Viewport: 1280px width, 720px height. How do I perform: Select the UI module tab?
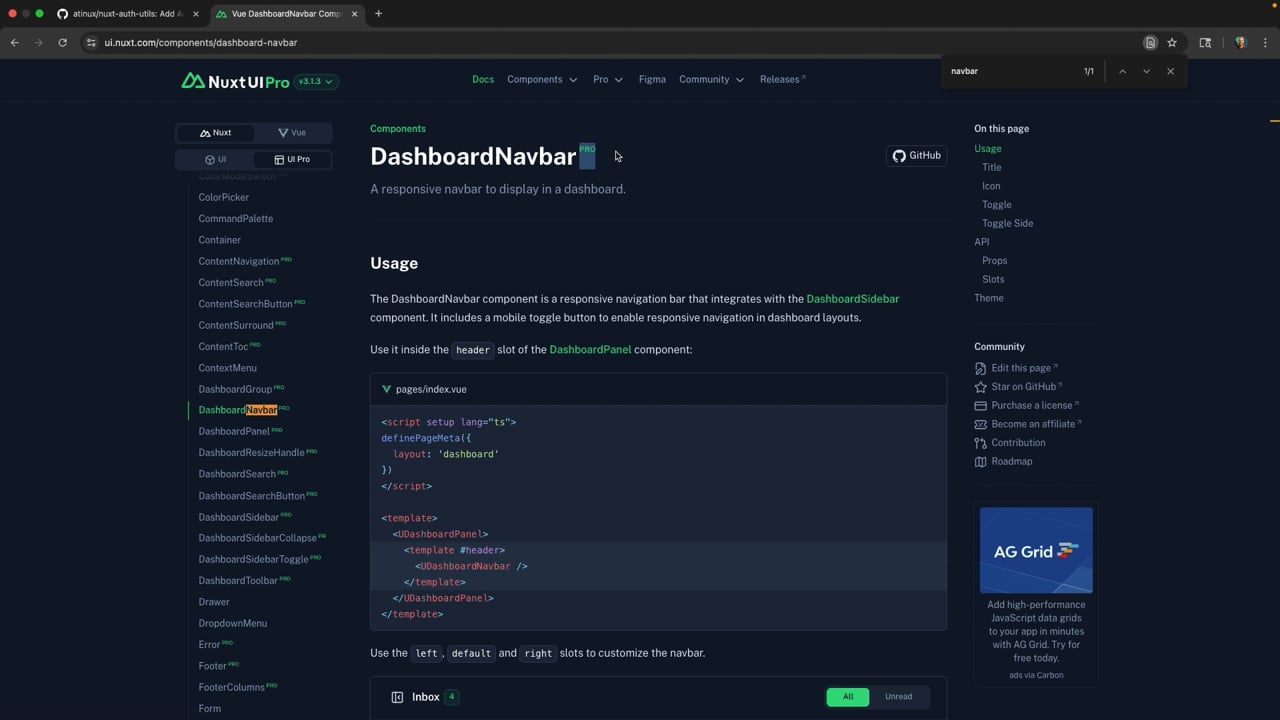tap(215, 159)
